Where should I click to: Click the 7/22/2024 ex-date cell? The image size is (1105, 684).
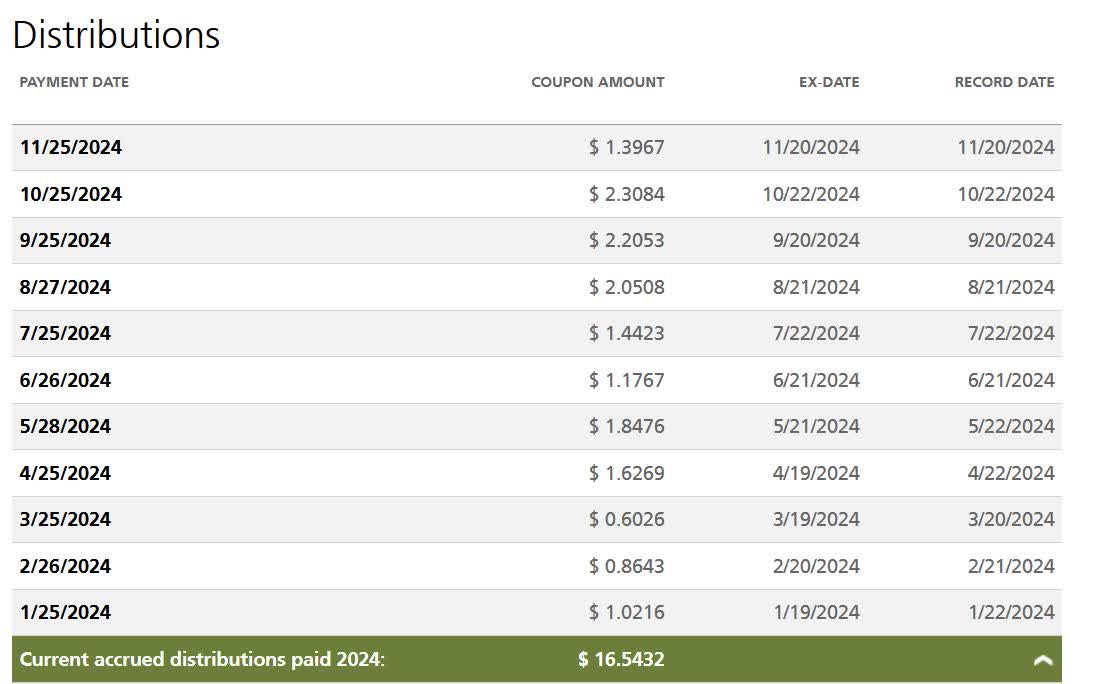[x=816, y=333]
